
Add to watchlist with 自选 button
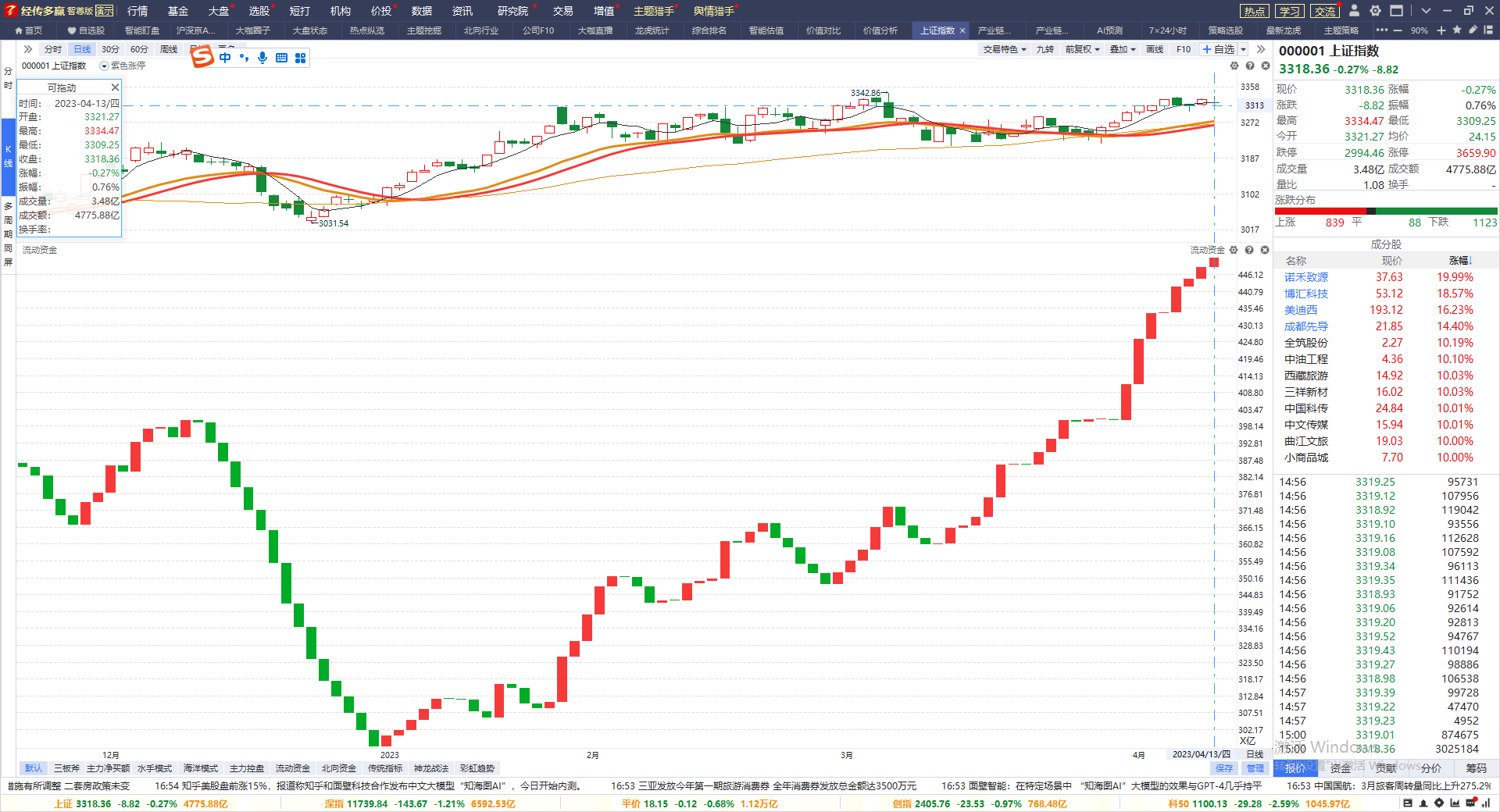click(x=1219, y=49)
